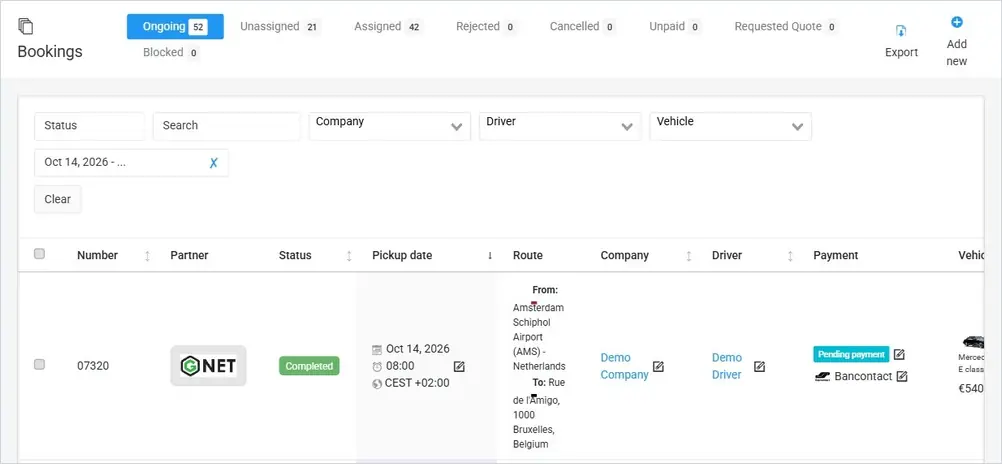Click the Bookings copy icon
This screenshot has width=1002, height=464.
pyautogui.click(x=26, y=26)
